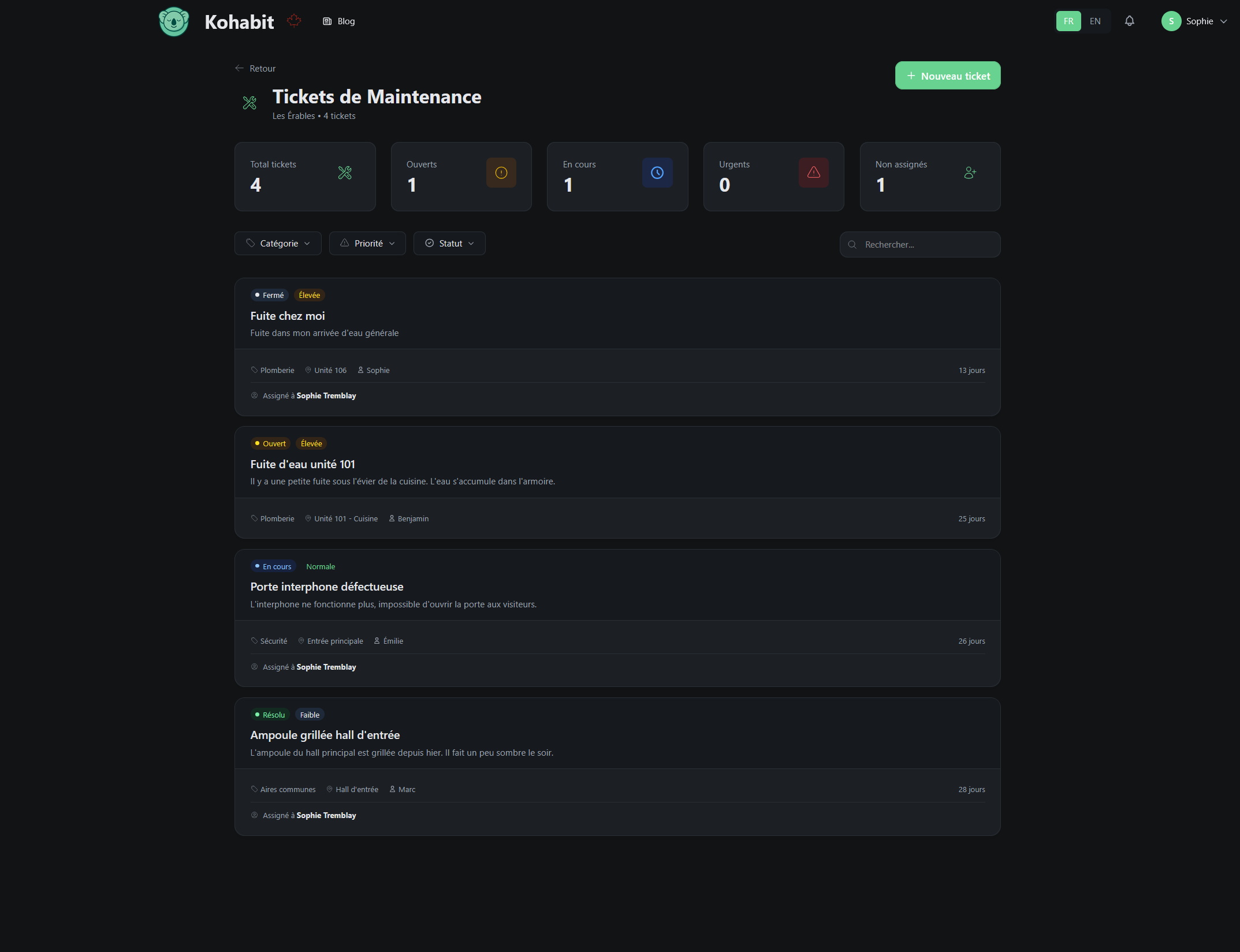Click the Total tickets tools icon
The width and height of the screenshot is (1240, 952).
(345, 173)
